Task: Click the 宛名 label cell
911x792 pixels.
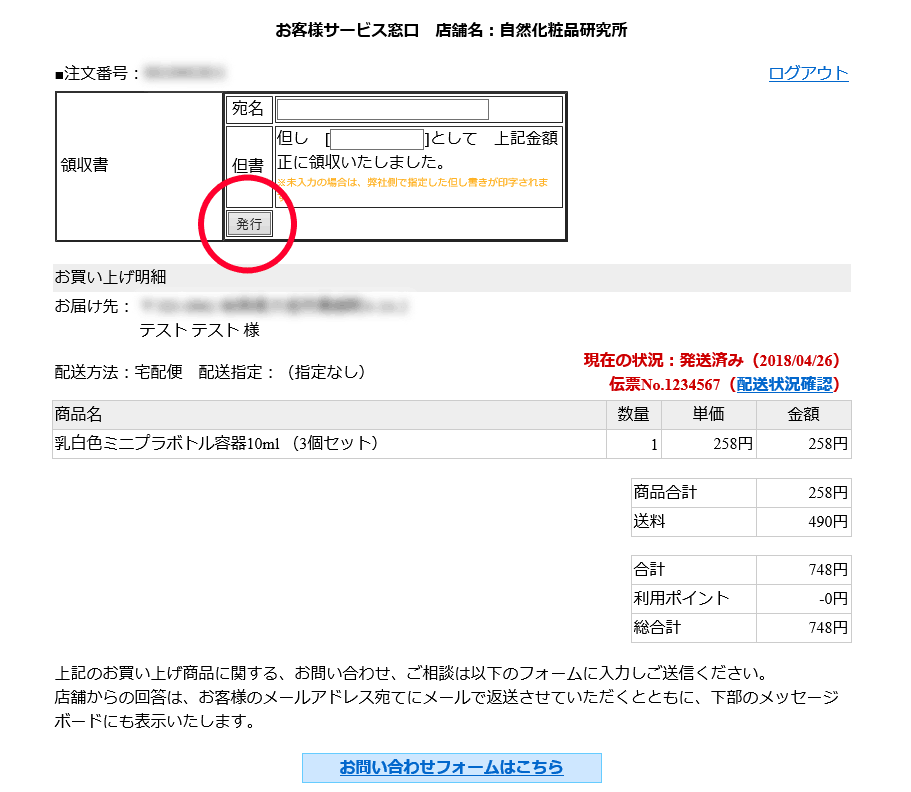Action: pos(249,109)
